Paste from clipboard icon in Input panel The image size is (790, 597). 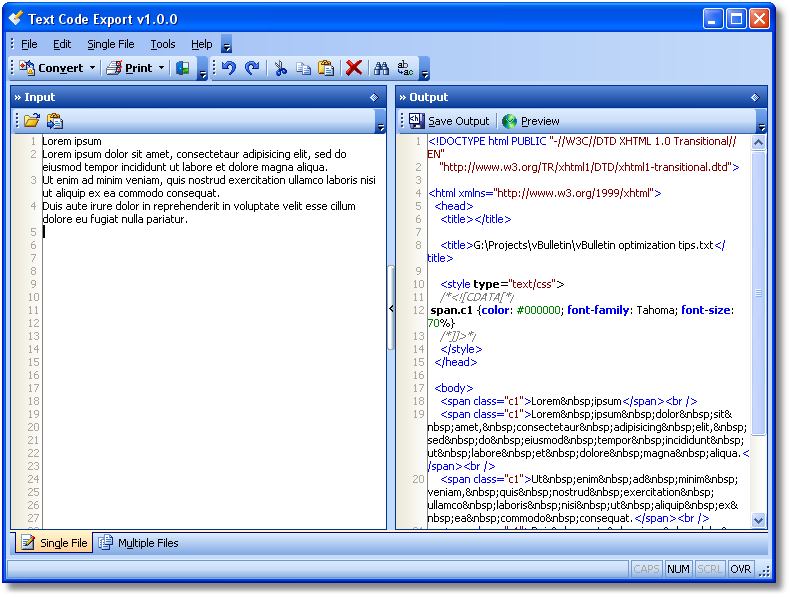(x=54, y=120)
